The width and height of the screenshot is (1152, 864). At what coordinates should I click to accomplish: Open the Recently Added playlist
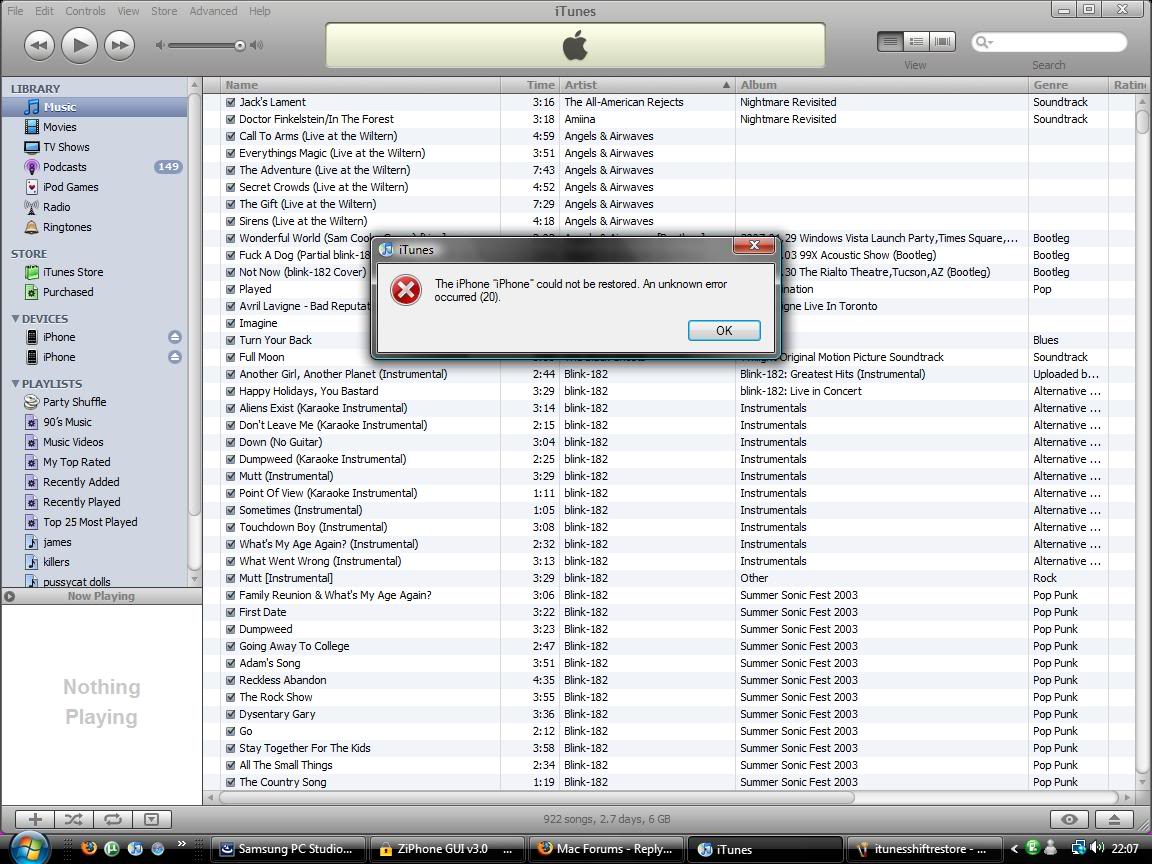click(x=80, y=482)
